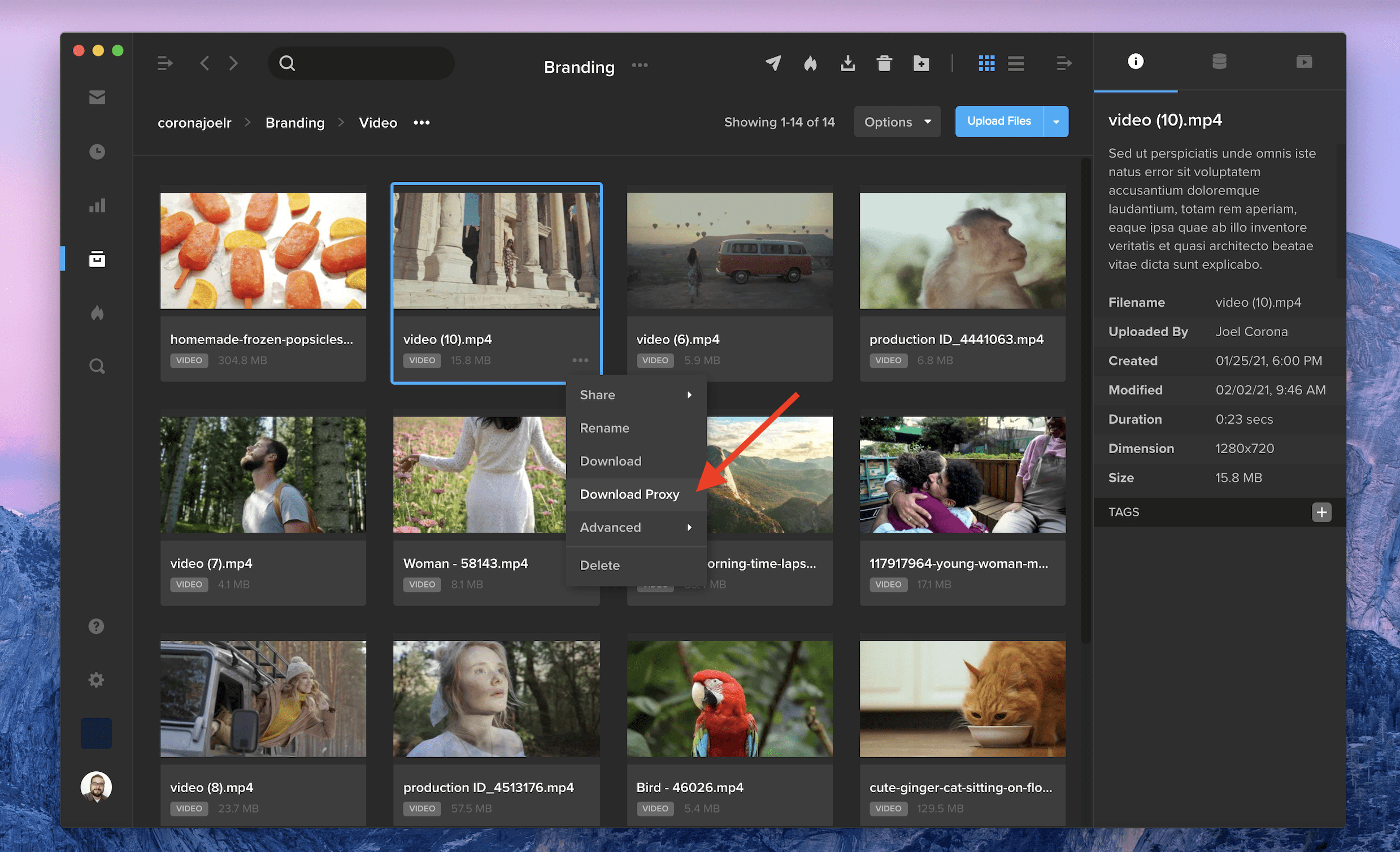Toggle the right info panel collapse icon
The width and height of the screenshot is (1400, 852).
click(1064, 63)
